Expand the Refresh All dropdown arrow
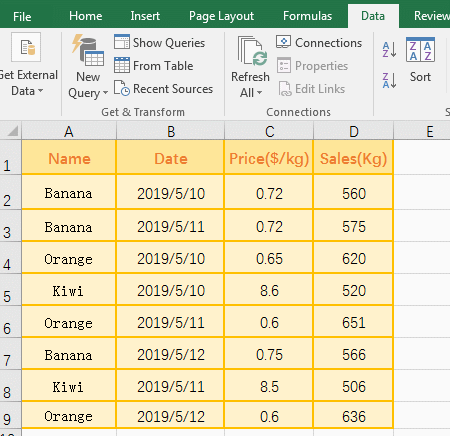Viewport: 450px width, 436px height. [259, 92]
